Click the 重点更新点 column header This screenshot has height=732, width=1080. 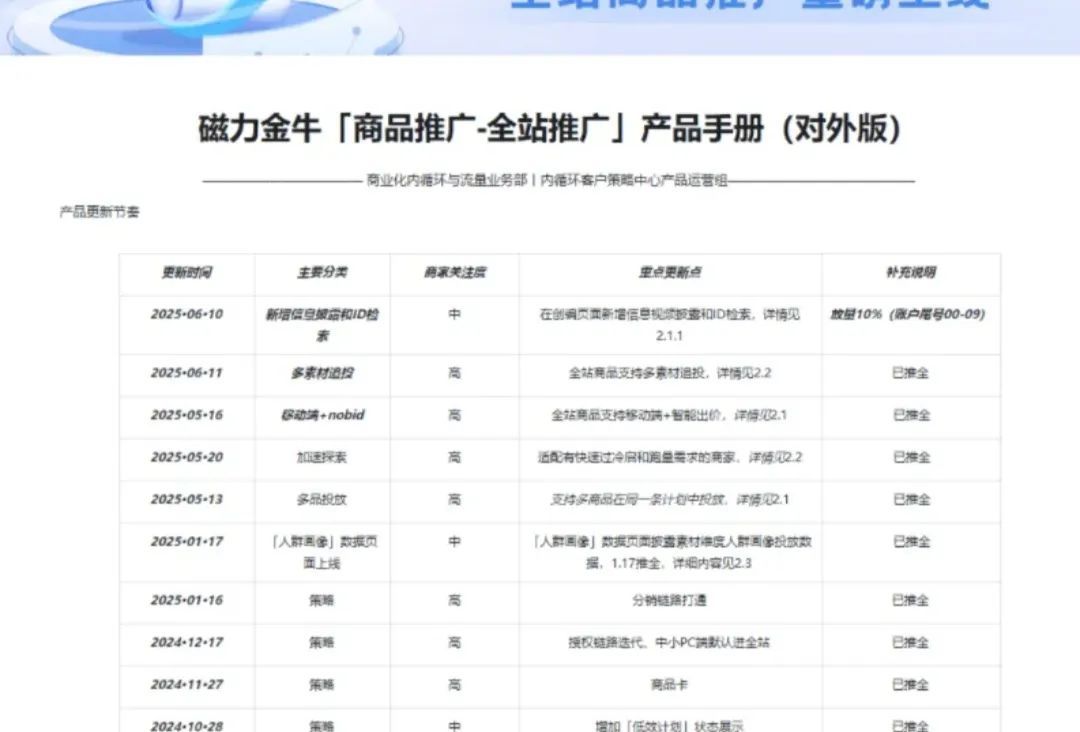(x=669, y=273)
